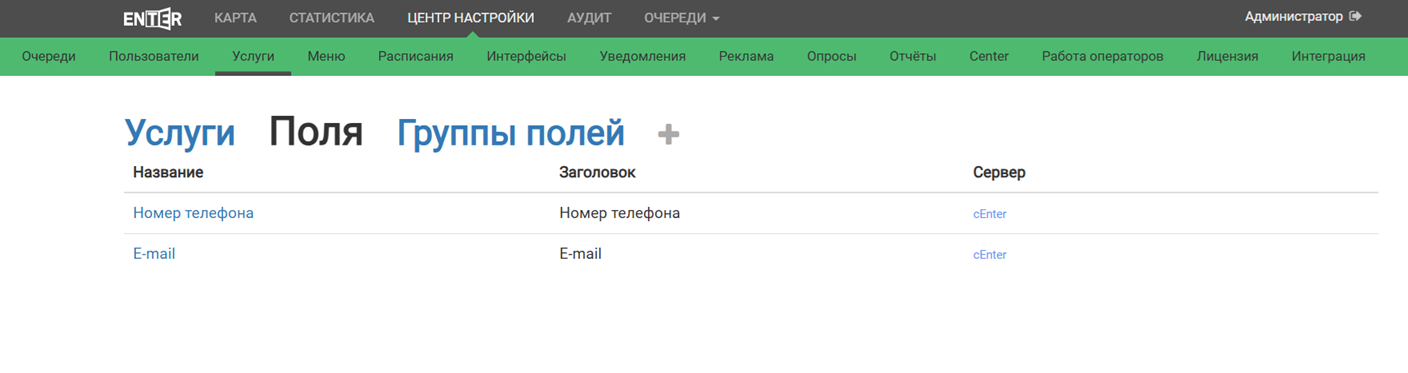Go to the Меню tab
Viewport: 1408px width, 373px height.
coord(326,56)
